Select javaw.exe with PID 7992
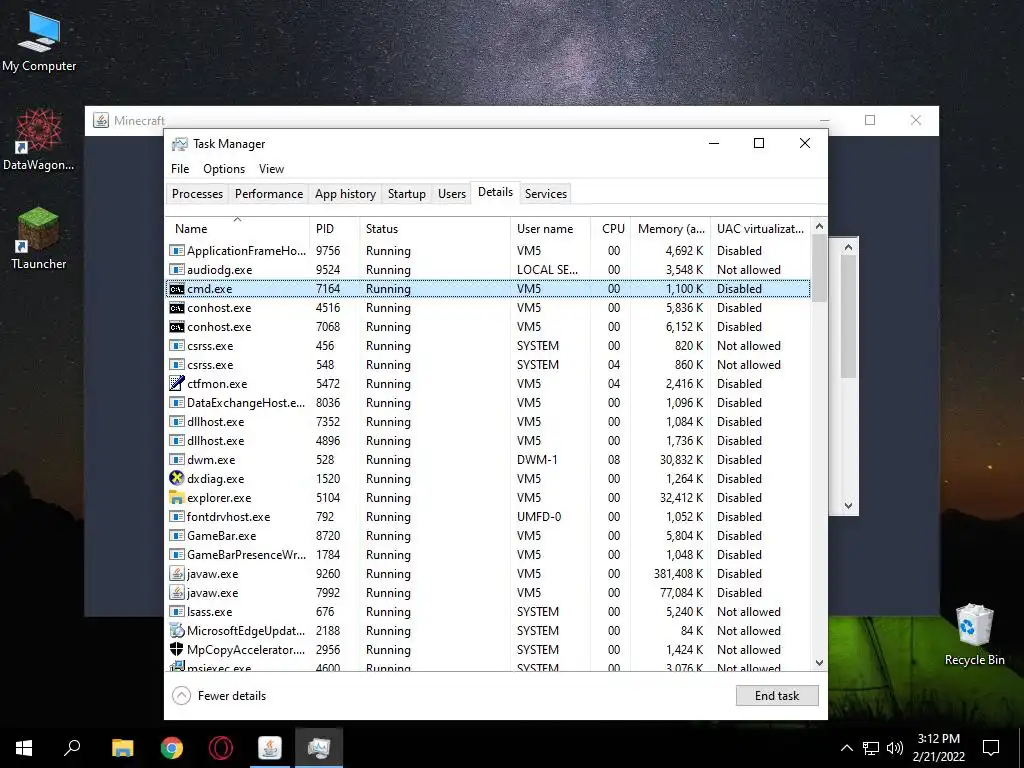The width and height of the screenshot is (1024, 768). [x=488, y=592]
